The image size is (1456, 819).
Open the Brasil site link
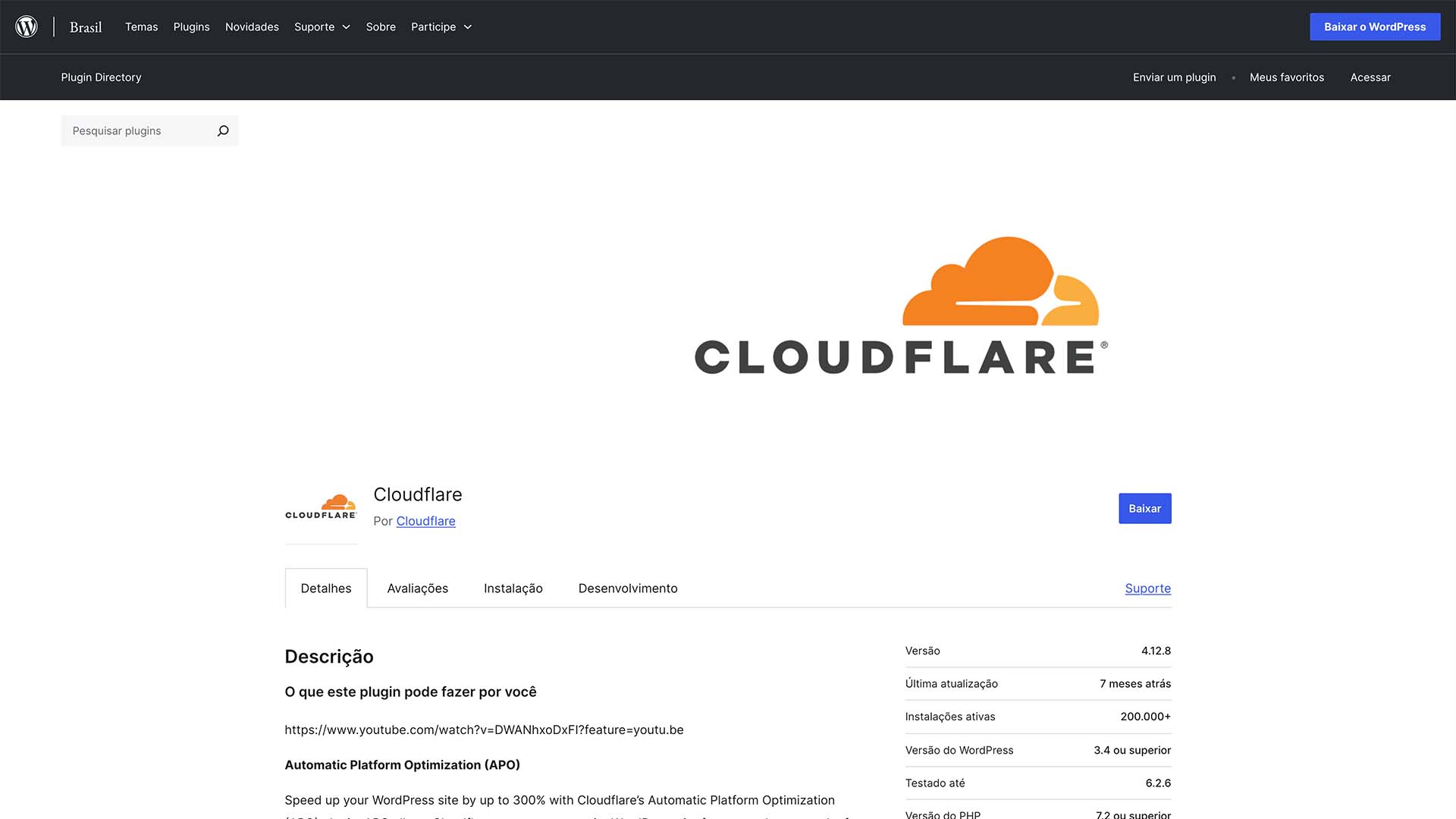pyautogui.click(x=86, y=27)
